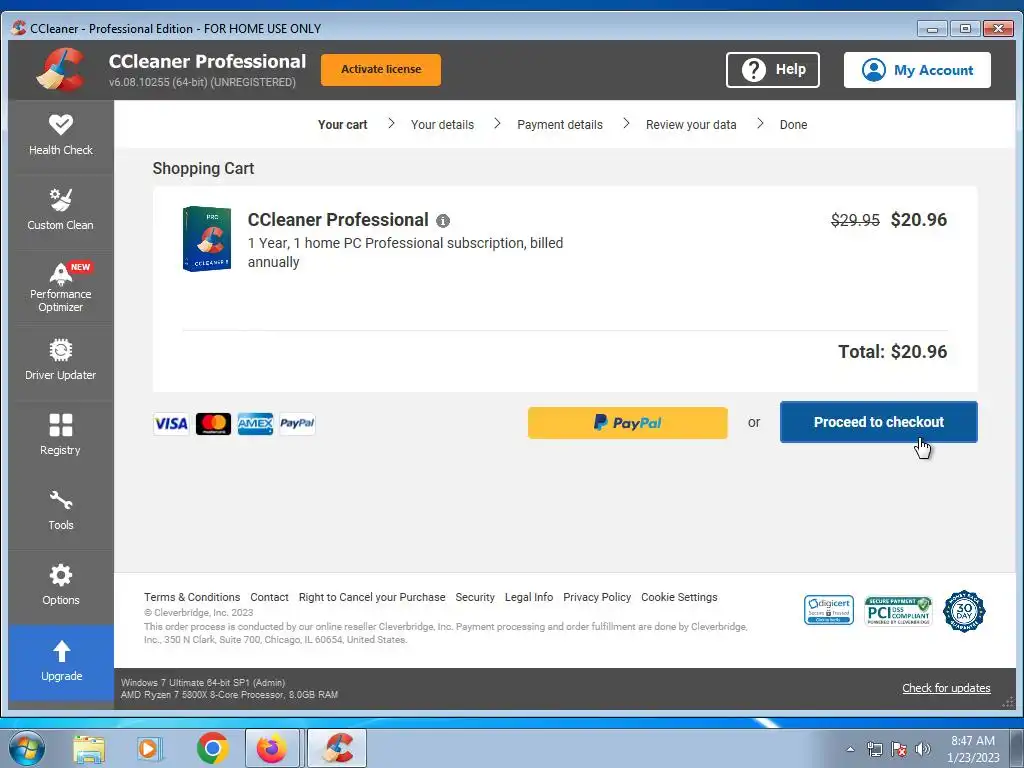The image size is (1024, 768).
Task: Open the media player taskbar icon
Action: tap(150, 748)
